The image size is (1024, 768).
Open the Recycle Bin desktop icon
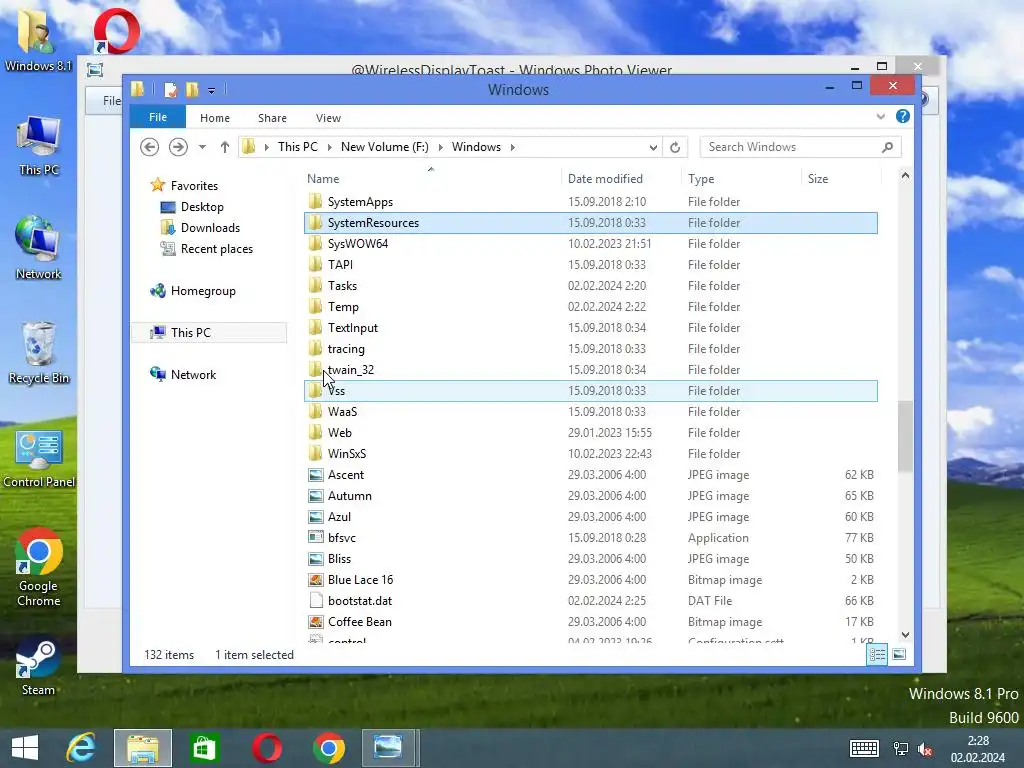tap(39, 353)
